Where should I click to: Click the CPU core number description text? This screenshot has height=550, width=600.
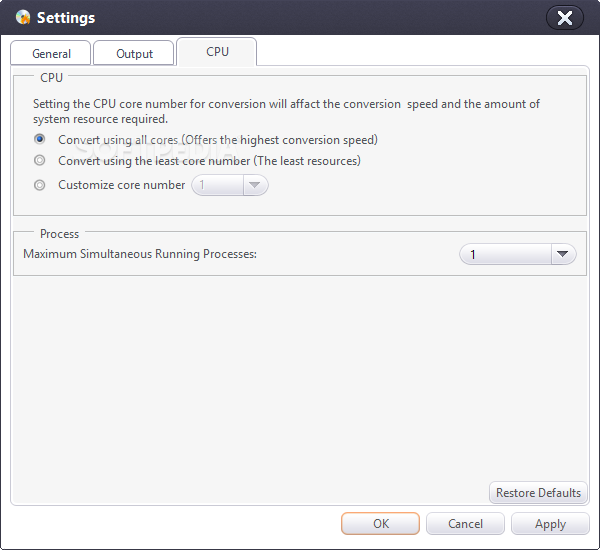point(286,111)
